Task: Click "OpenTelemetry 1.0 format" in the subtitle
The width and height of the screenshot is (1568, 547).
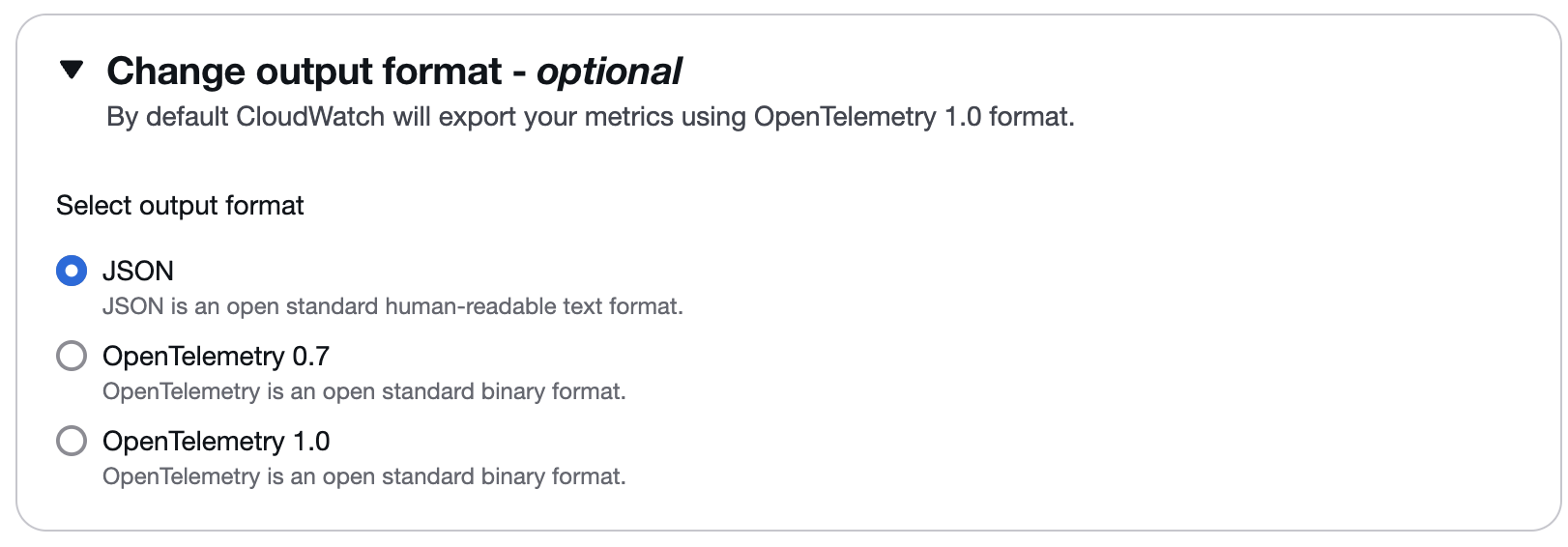Action: (x=912, y=117)
